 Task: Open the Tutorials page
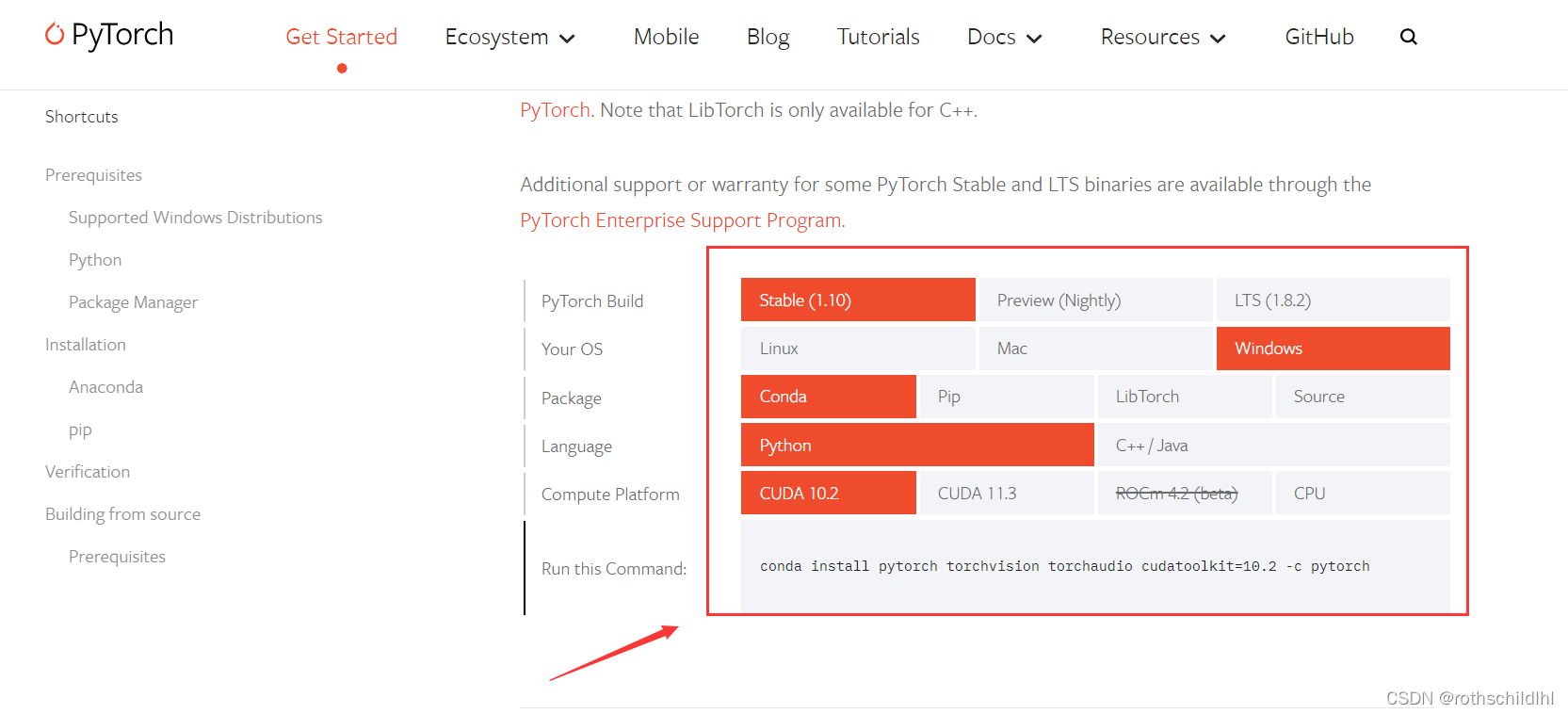tap(878, 37)
